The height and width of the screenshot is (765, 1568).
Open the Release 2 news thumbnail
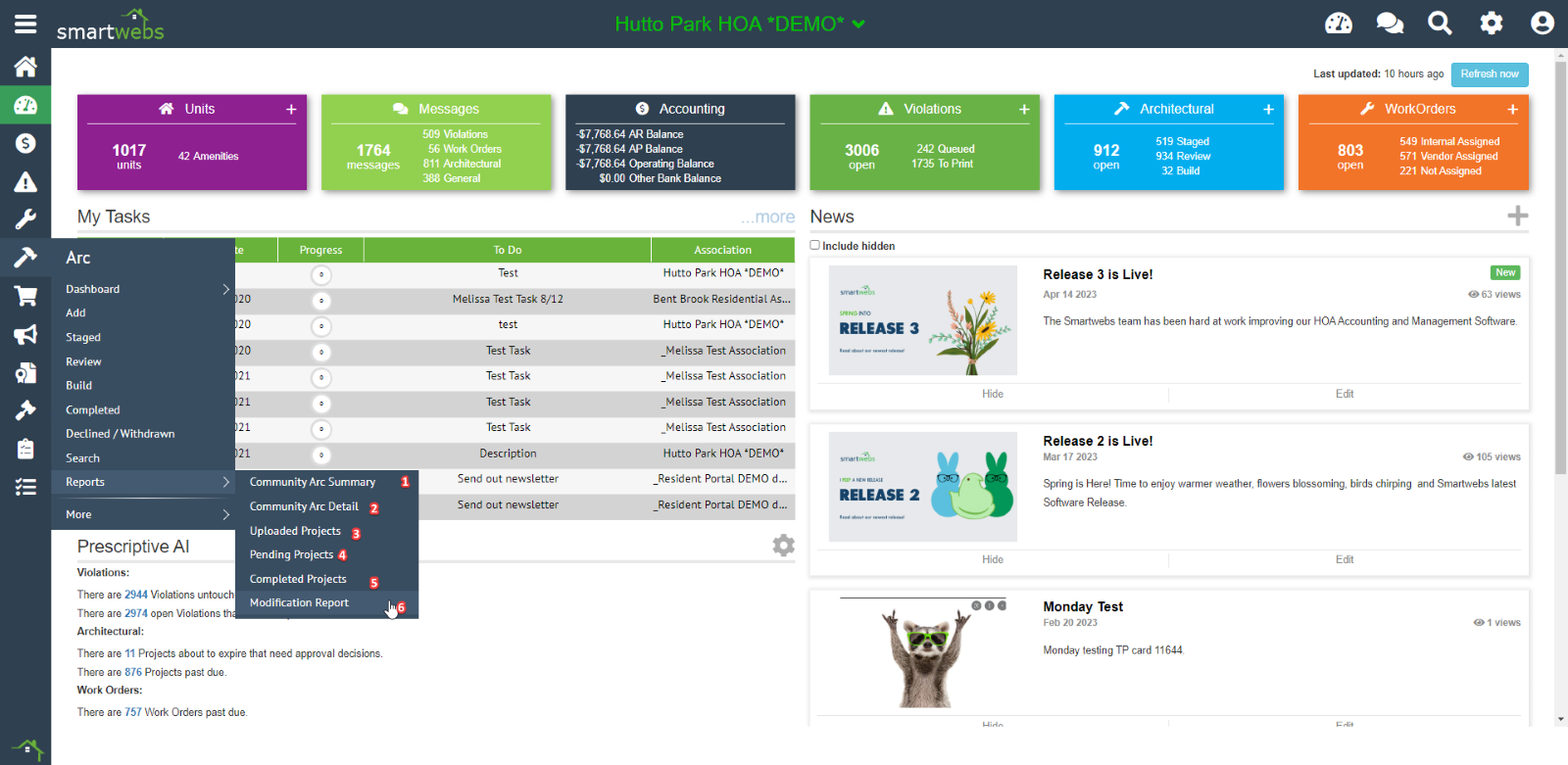click(x=923, y=487)
